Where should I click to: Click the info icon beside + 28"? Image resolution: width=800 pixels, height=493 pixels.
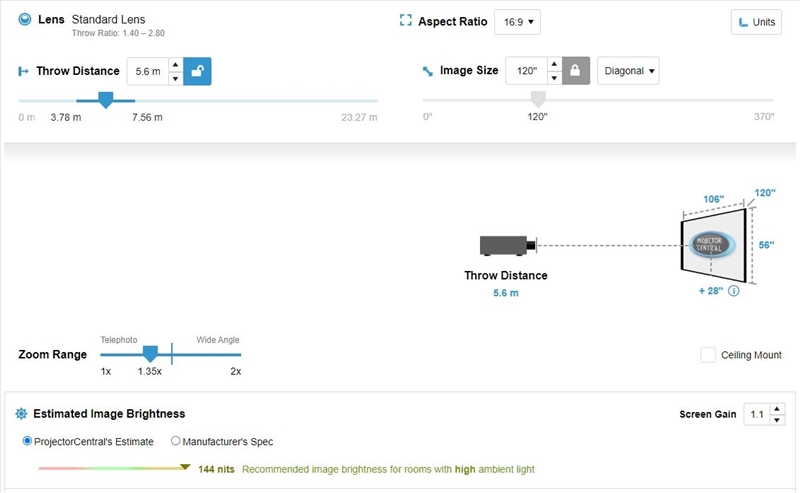tap(734, 291)
